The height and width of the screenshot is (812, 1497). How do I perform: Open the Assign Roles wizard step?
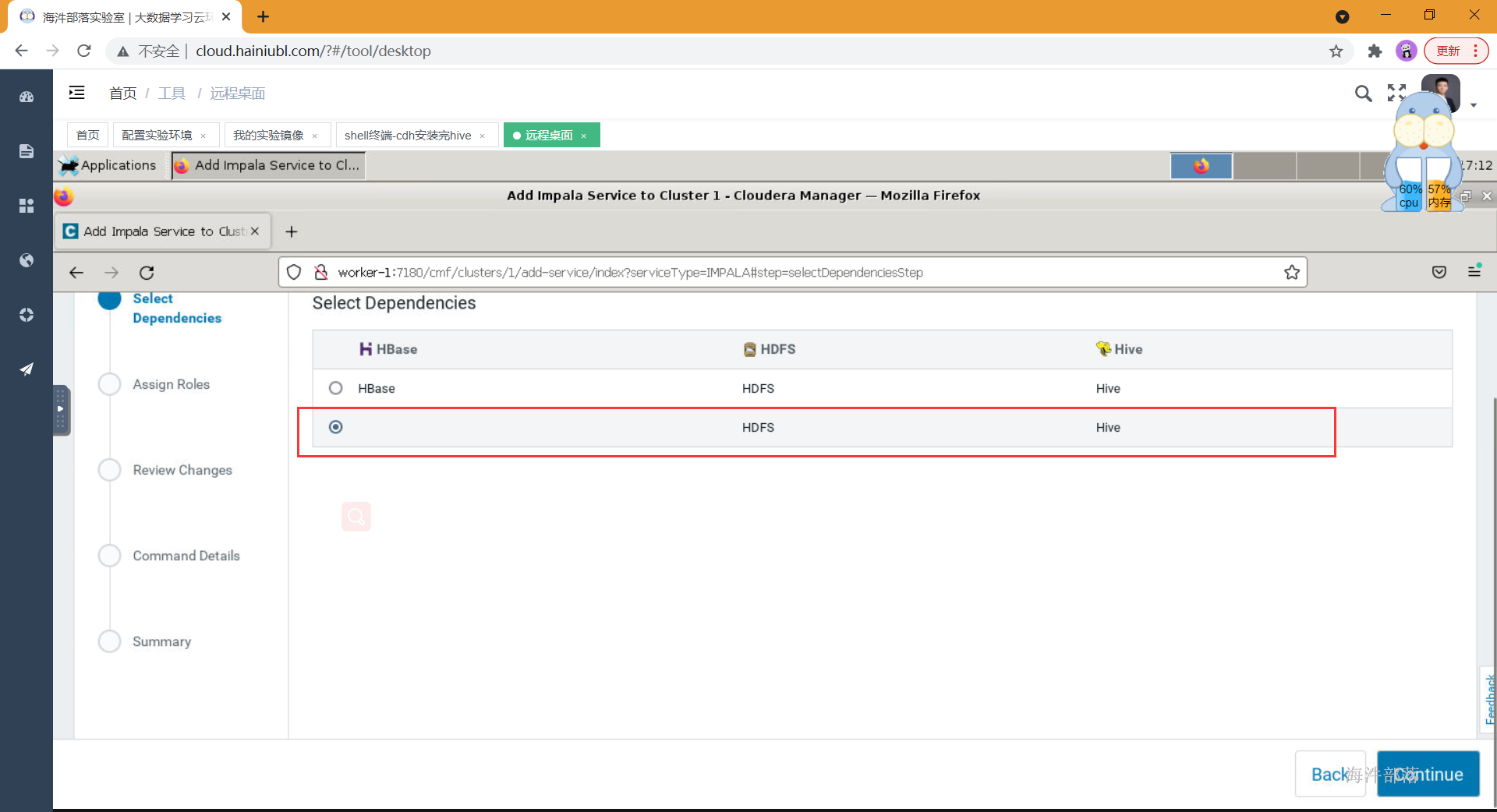[x=171, y=384]
